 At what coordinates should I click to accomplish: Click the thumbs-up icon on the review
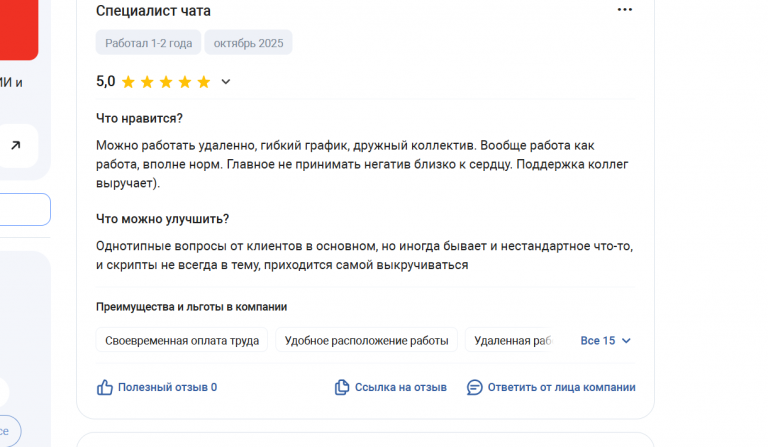pos(105,387)
